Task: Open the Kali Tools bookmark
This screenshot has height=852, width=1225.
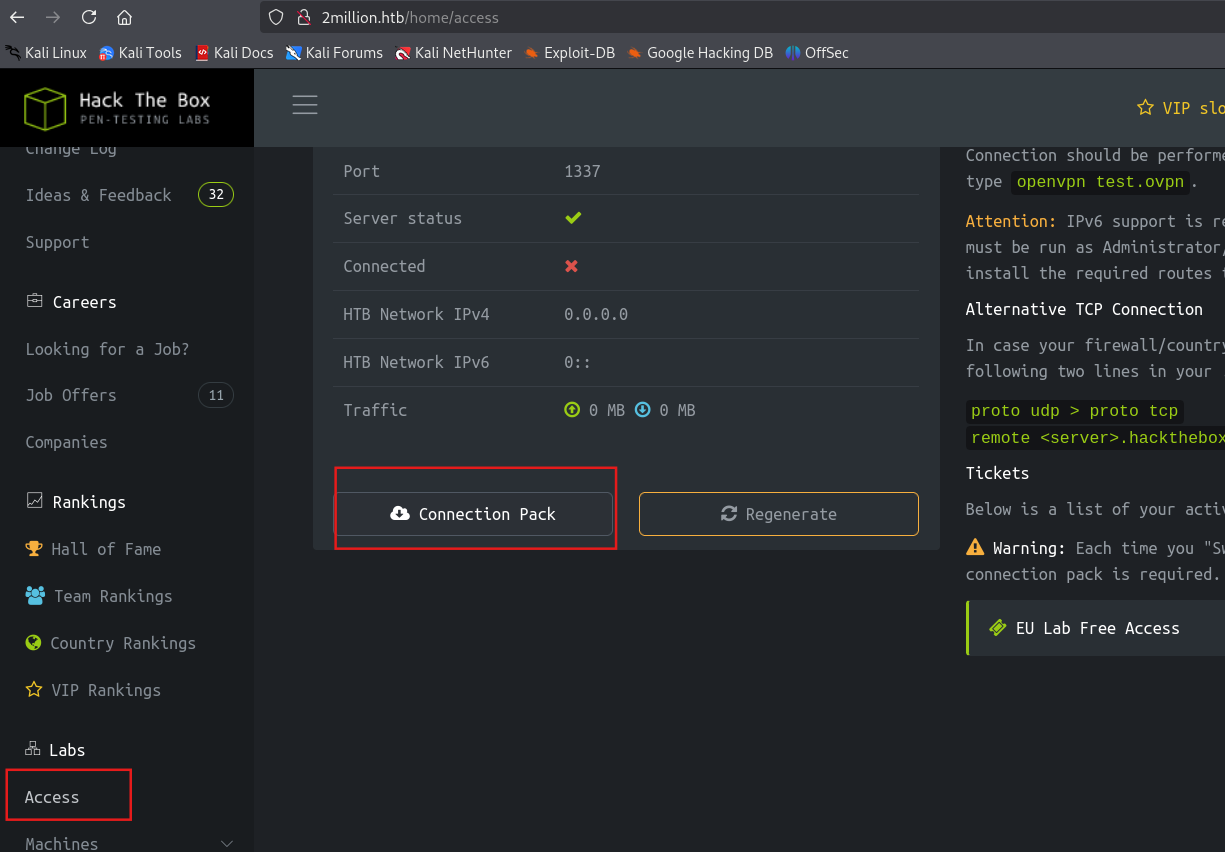Action: pos(140,53)
